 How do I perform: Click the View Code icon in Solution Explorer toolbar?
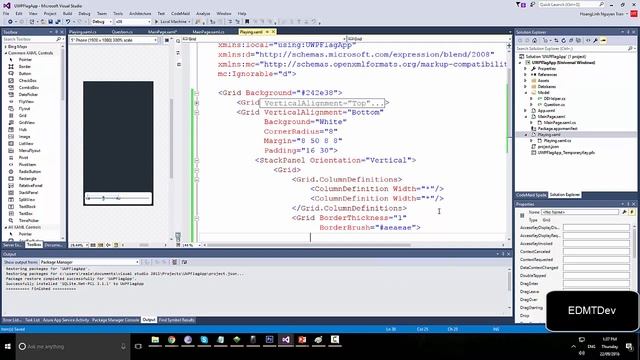[588, 40]
